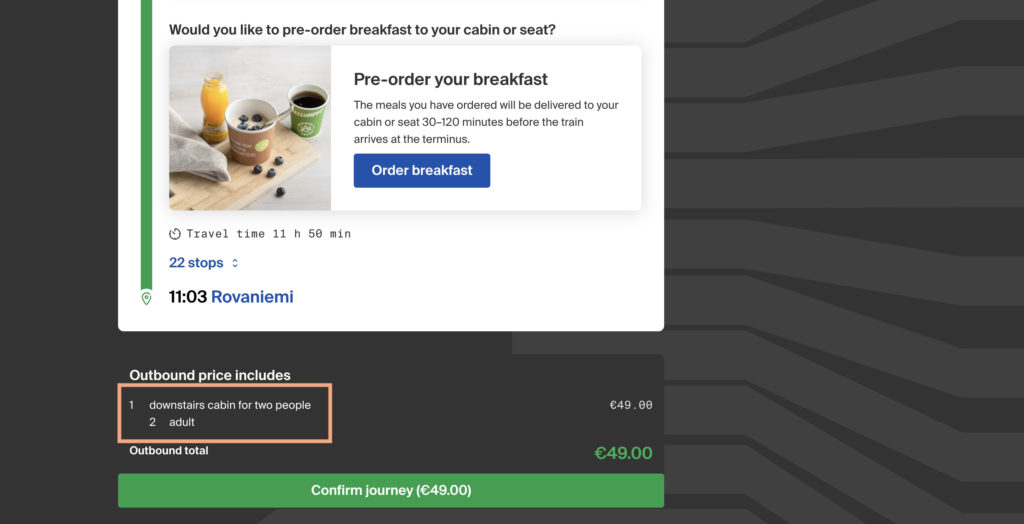
Task: Expand the 22 stops list
Action: click(x=196, y=263)
